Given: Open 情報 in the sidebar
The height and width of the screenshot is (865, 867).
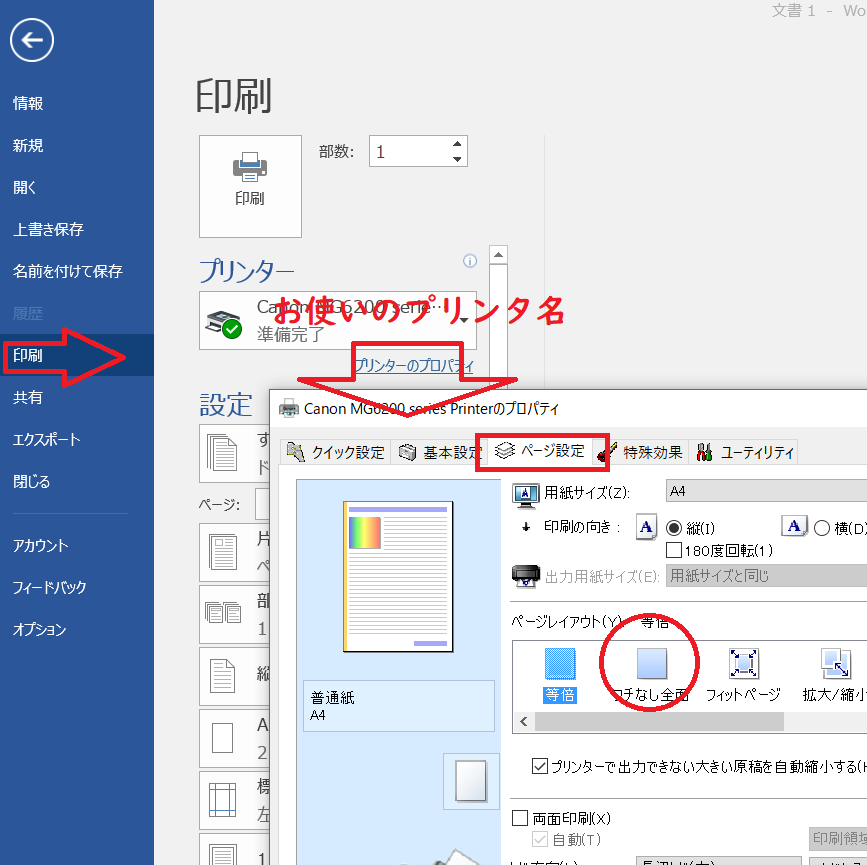Looking at the screenshot, I should point(28,103).
